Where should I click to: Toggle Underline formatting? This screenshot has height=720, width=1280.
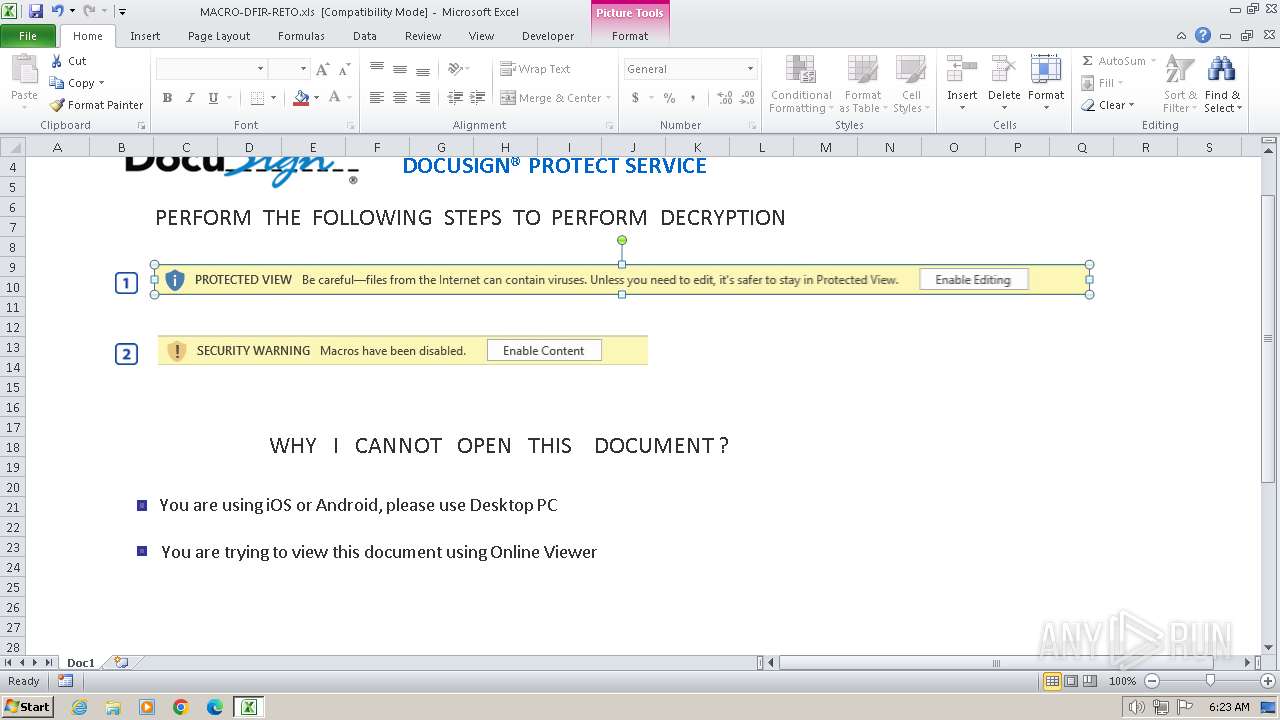pyautogui.click(x=213, y=98)
